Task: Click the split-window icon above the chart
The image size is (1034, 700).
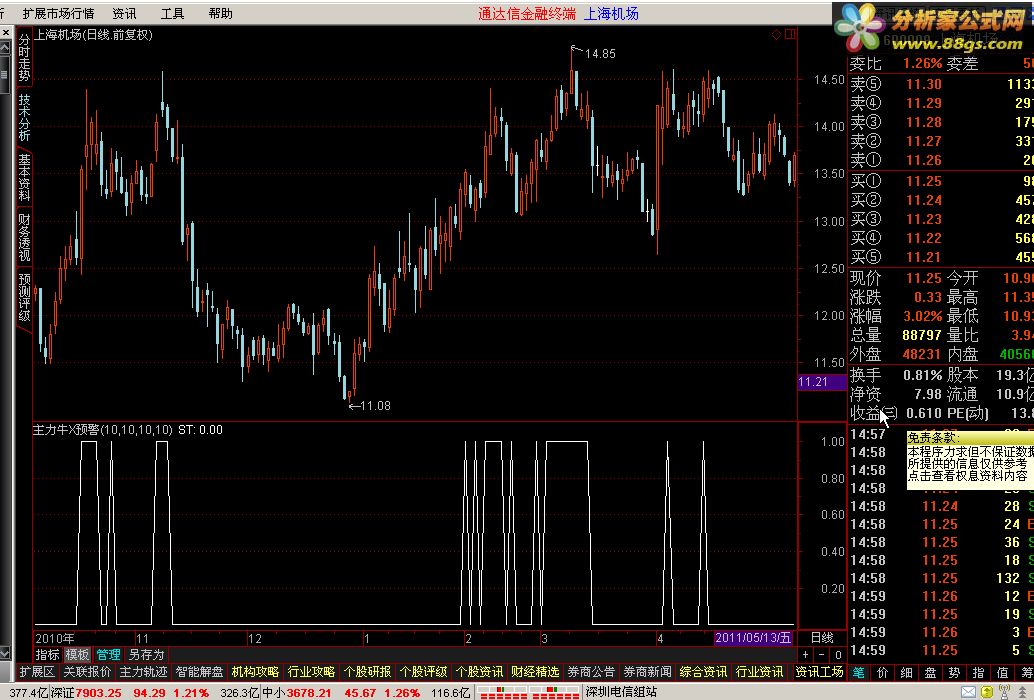Action: pos(790,34)
